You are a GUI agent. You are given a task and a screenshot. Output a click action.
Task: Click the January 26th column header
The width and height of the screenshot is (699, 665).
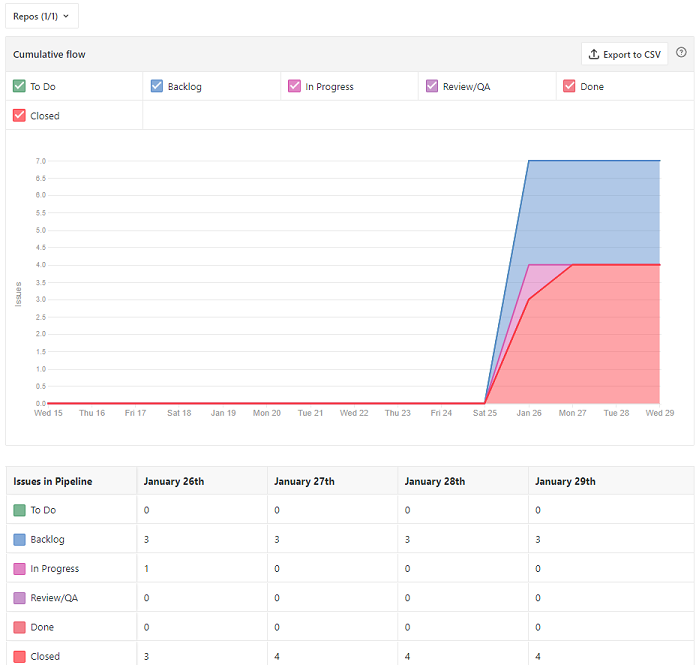coord(174,481)
